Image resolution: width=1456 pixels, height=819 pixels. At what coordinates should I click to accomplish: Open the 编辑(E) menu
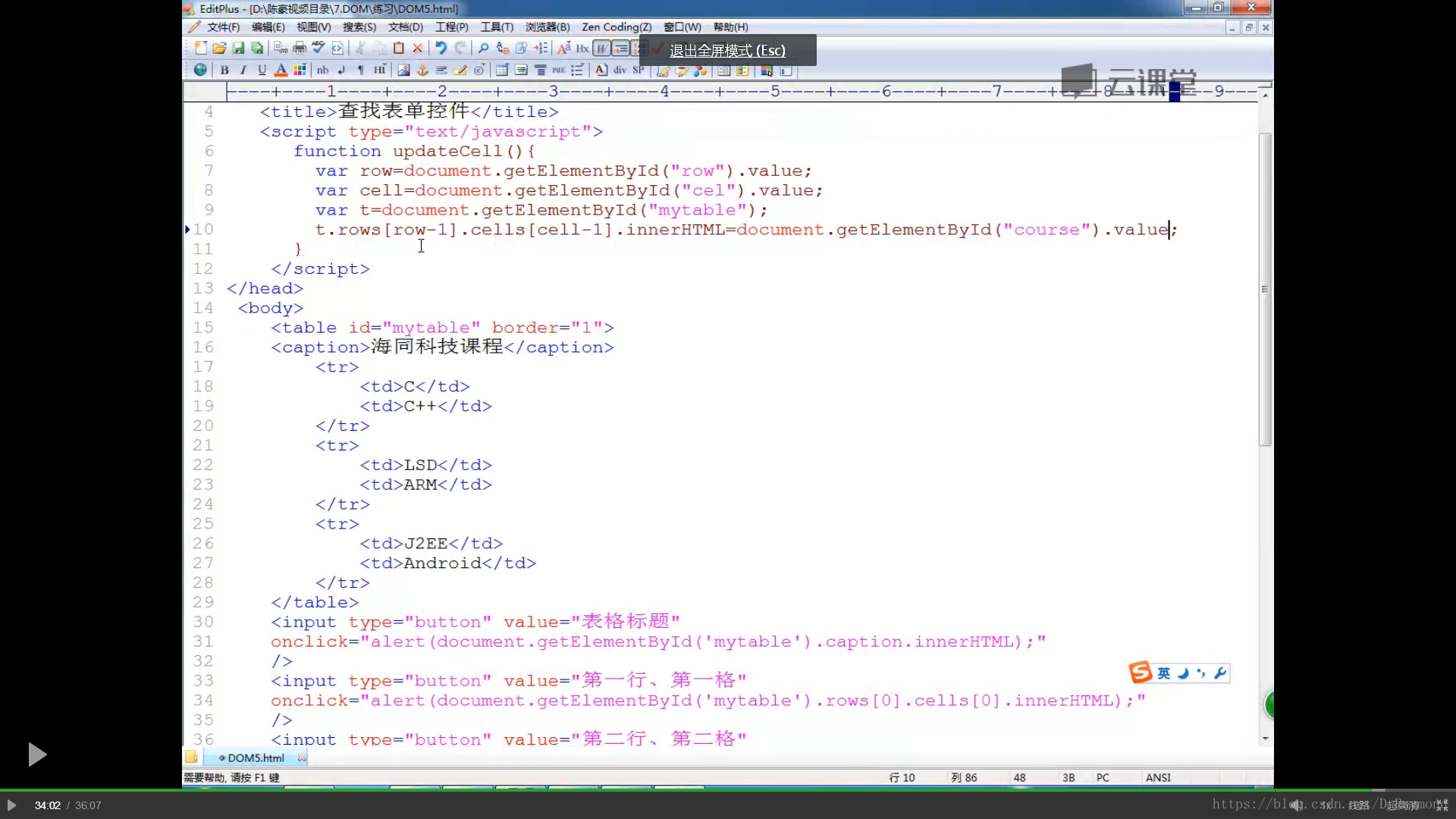(x=268, y=27)
